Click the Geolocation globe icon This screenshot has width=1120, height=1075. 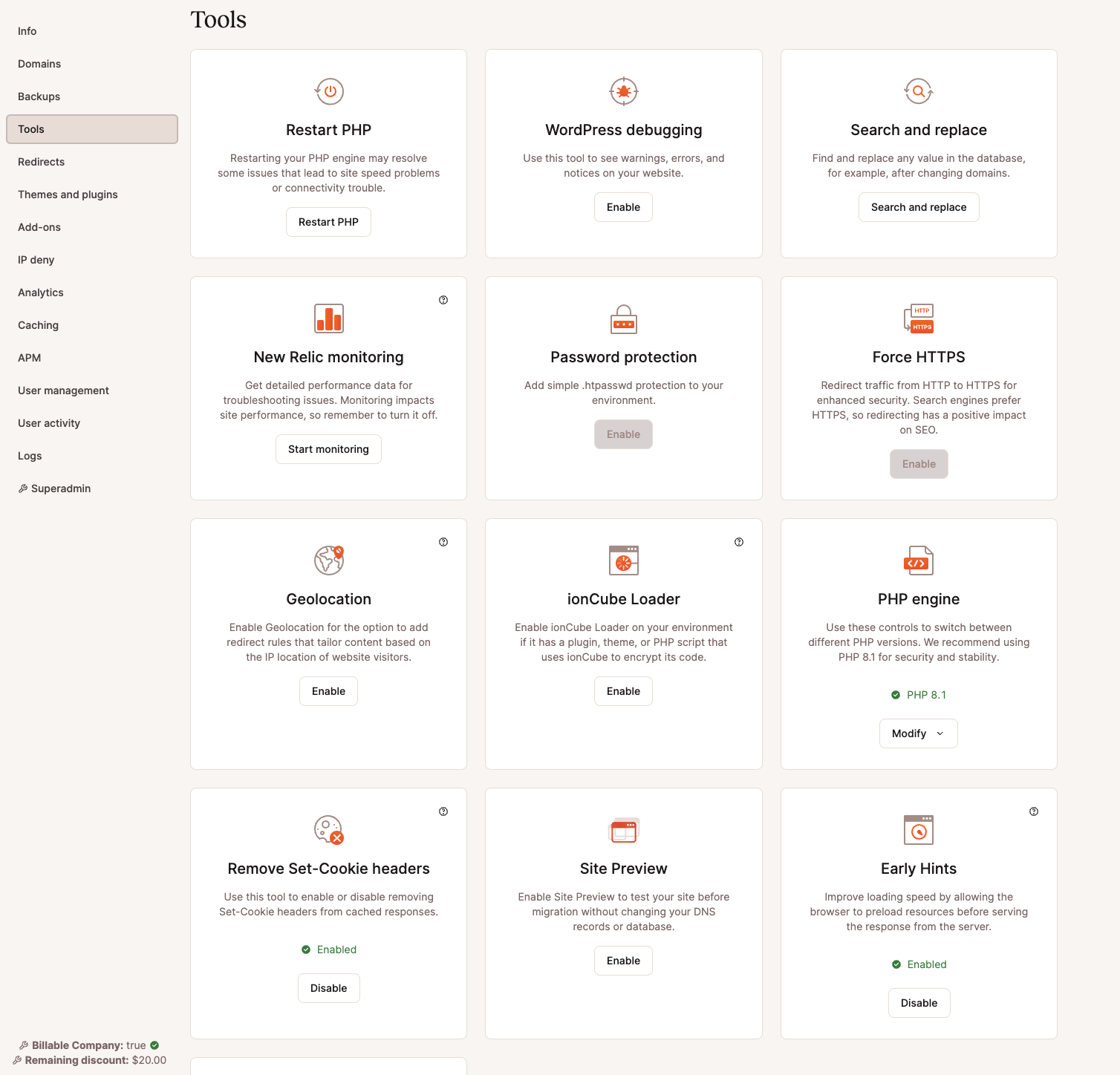click(x=329, y=561)
